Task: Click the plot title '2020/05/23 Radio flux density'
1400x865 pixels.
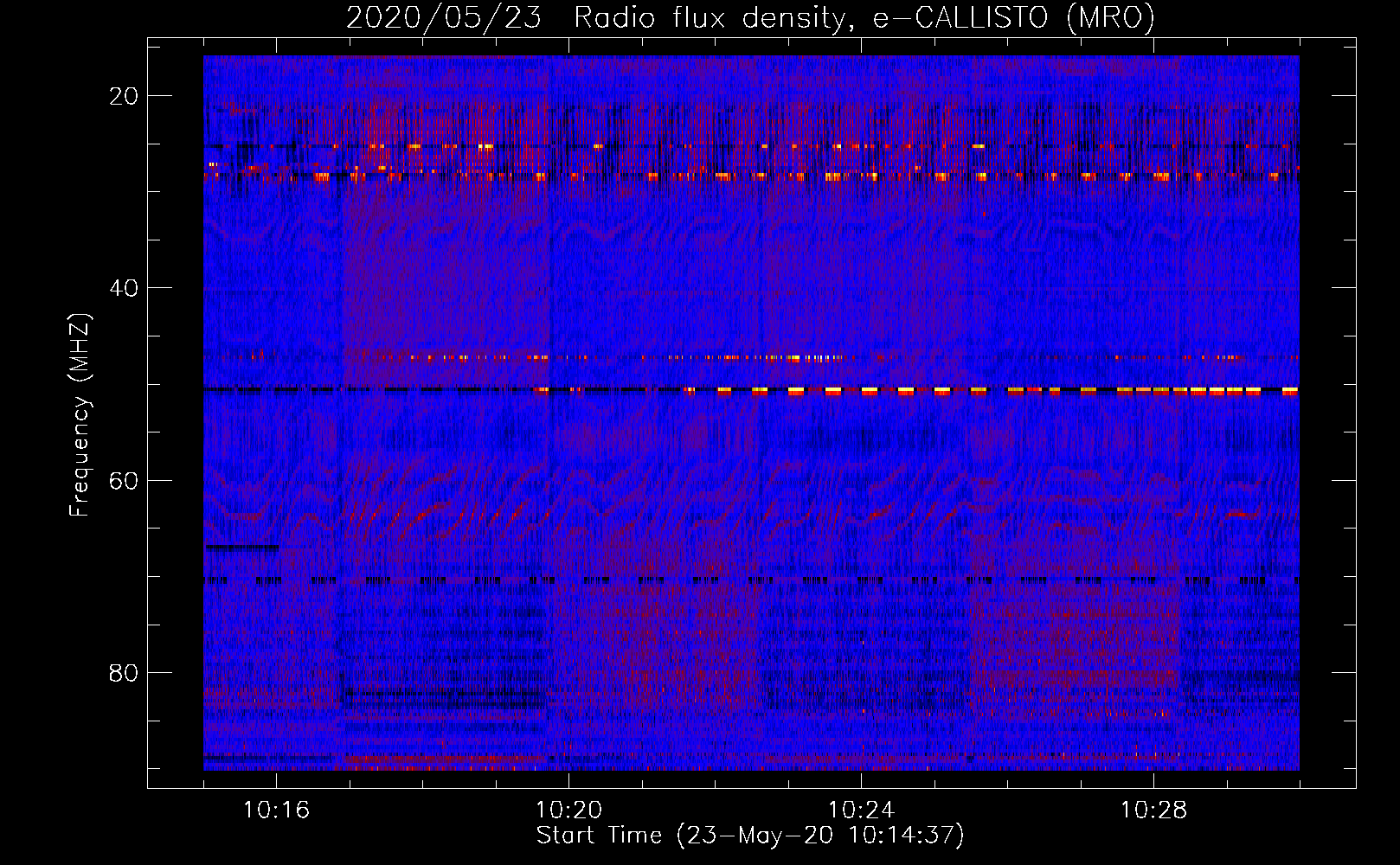Action: (x=749, y=18)
